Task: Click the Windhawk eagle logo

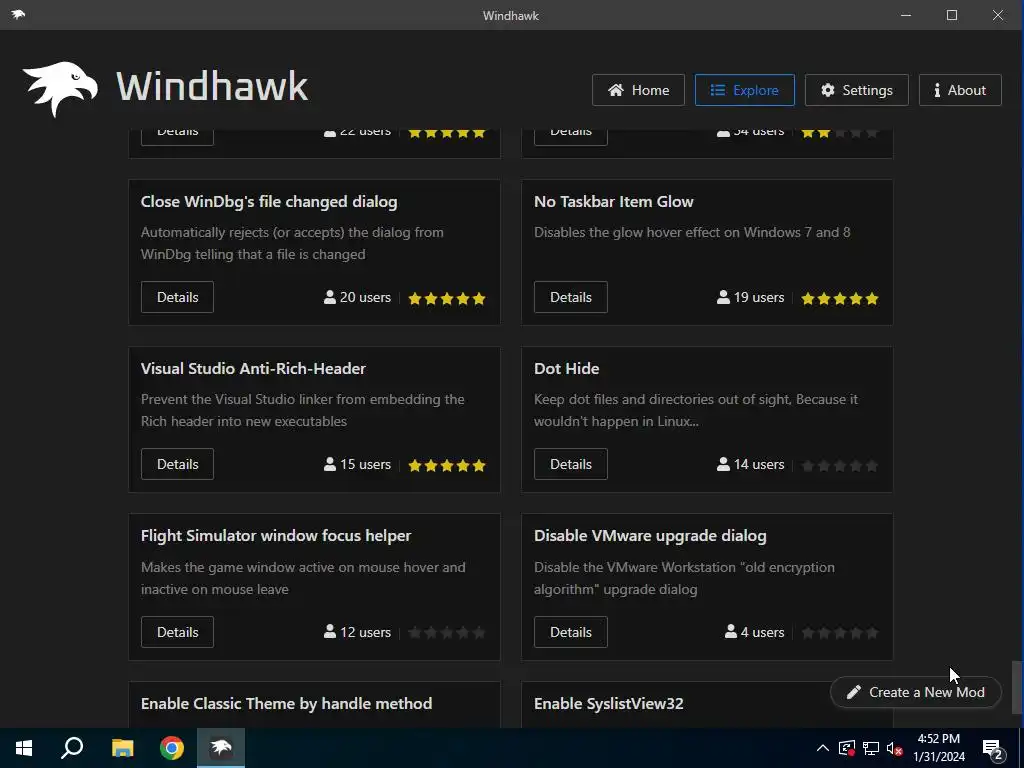Action: point(60,89)
